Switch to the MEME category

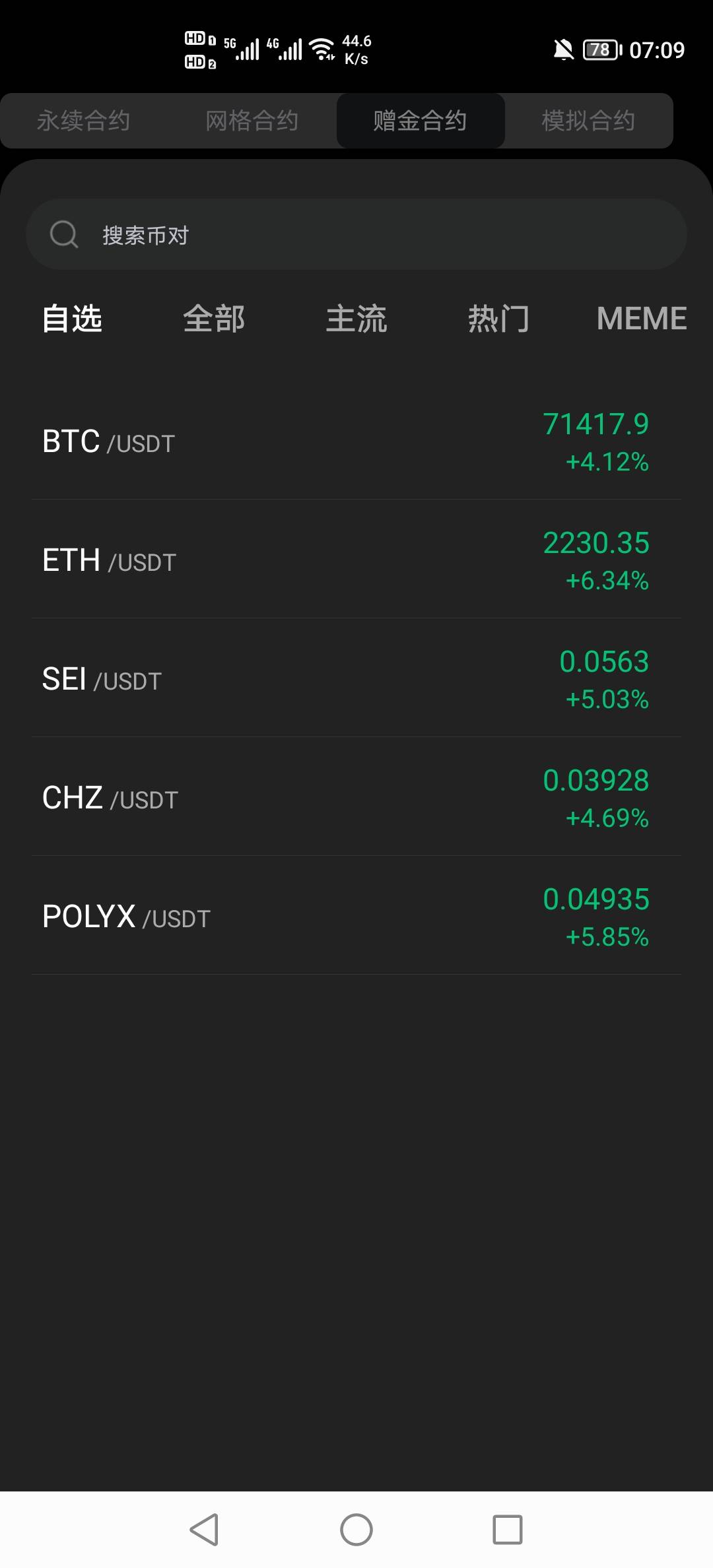click(x=641, y=319)
